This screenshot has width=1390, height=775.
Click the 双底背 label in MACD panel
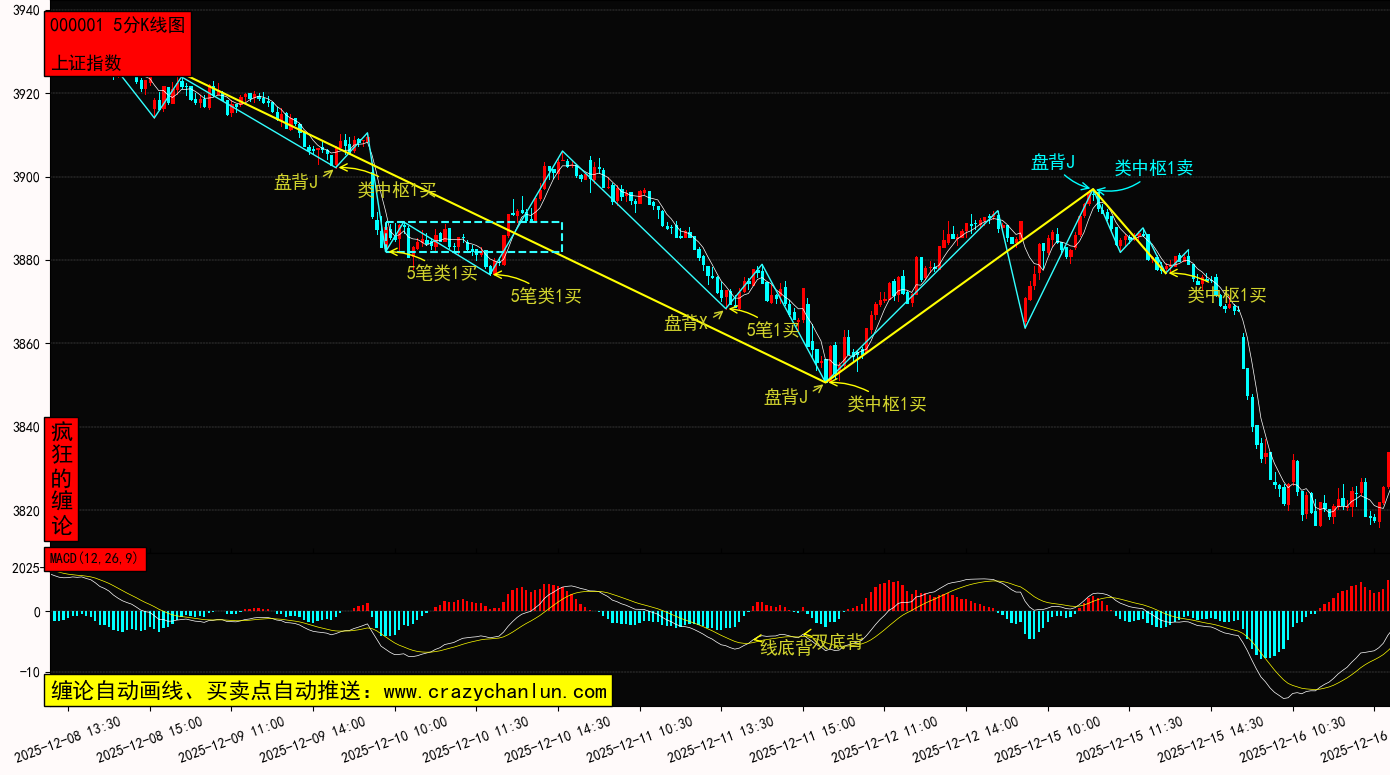click(x=837, y=642)
